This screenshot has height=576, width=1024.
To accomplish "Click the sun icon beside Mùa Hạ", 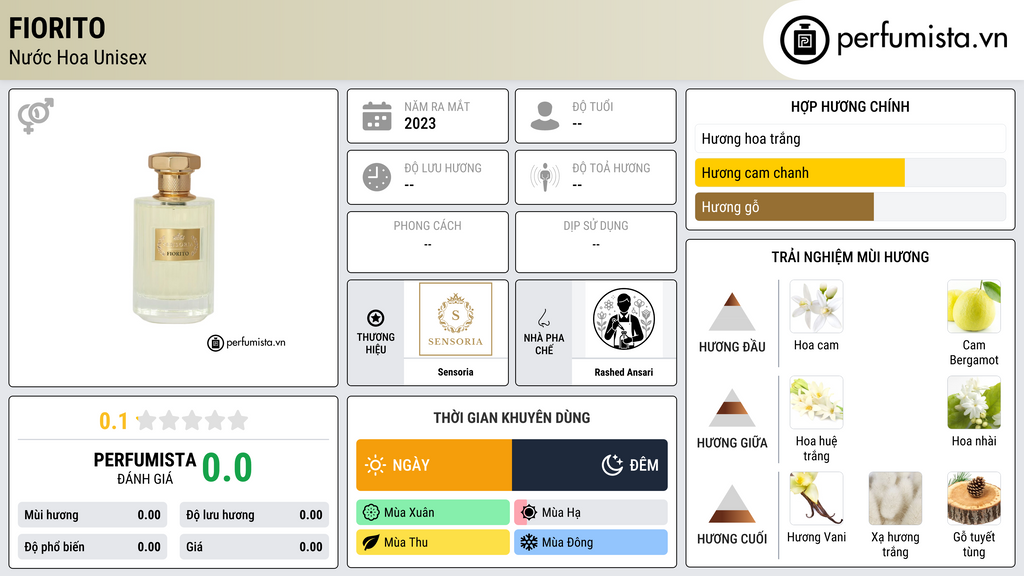I will pyautogui.click(x=529, y=513).
